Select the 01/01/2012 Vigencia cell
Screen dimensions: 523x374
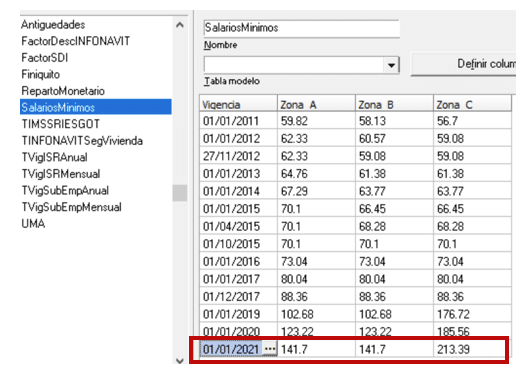[x=238, y=138]
